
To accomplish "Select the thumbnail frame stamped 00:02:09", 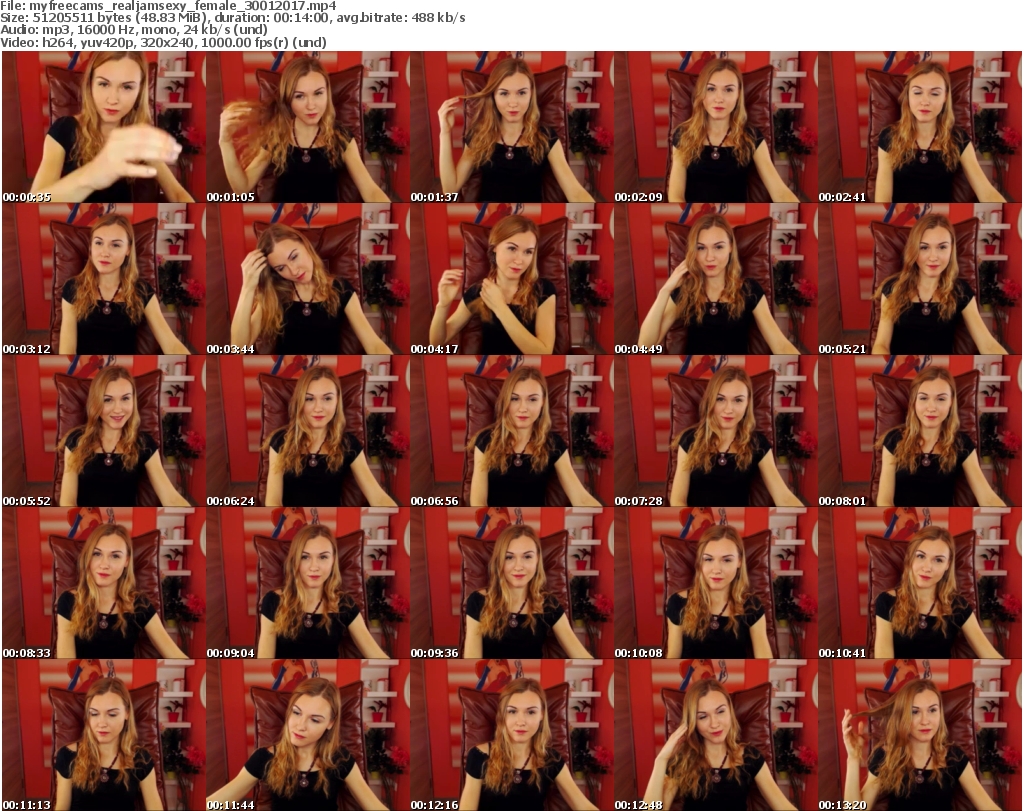I will [x=715, y=127].
